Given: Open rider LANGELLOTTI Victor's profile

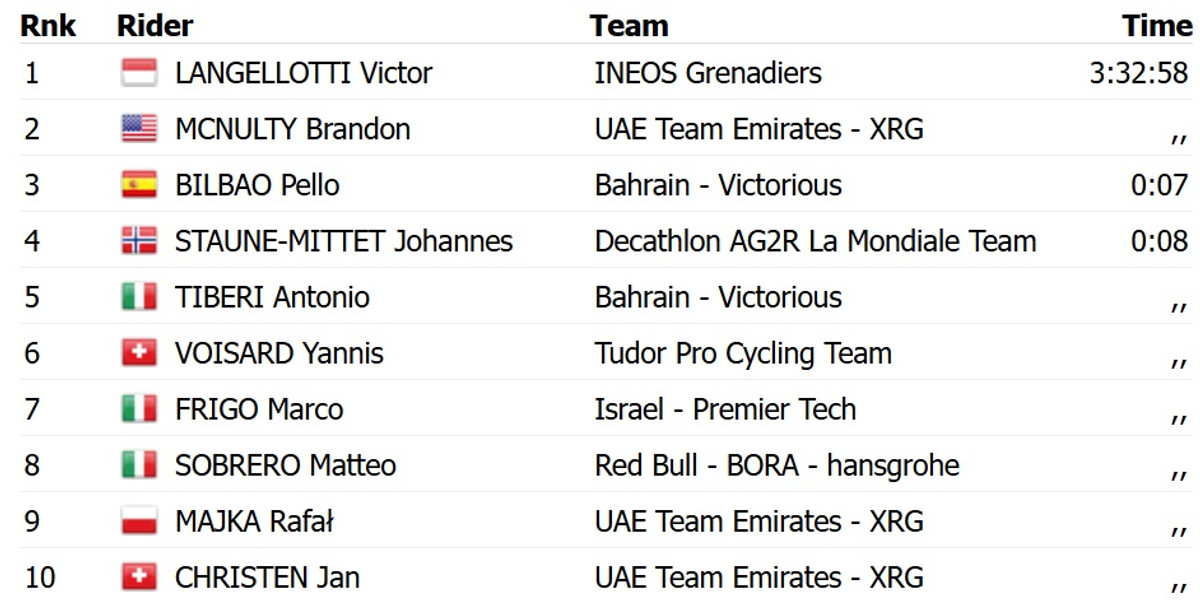Looking at the screenshot, I should click(303, 73).
